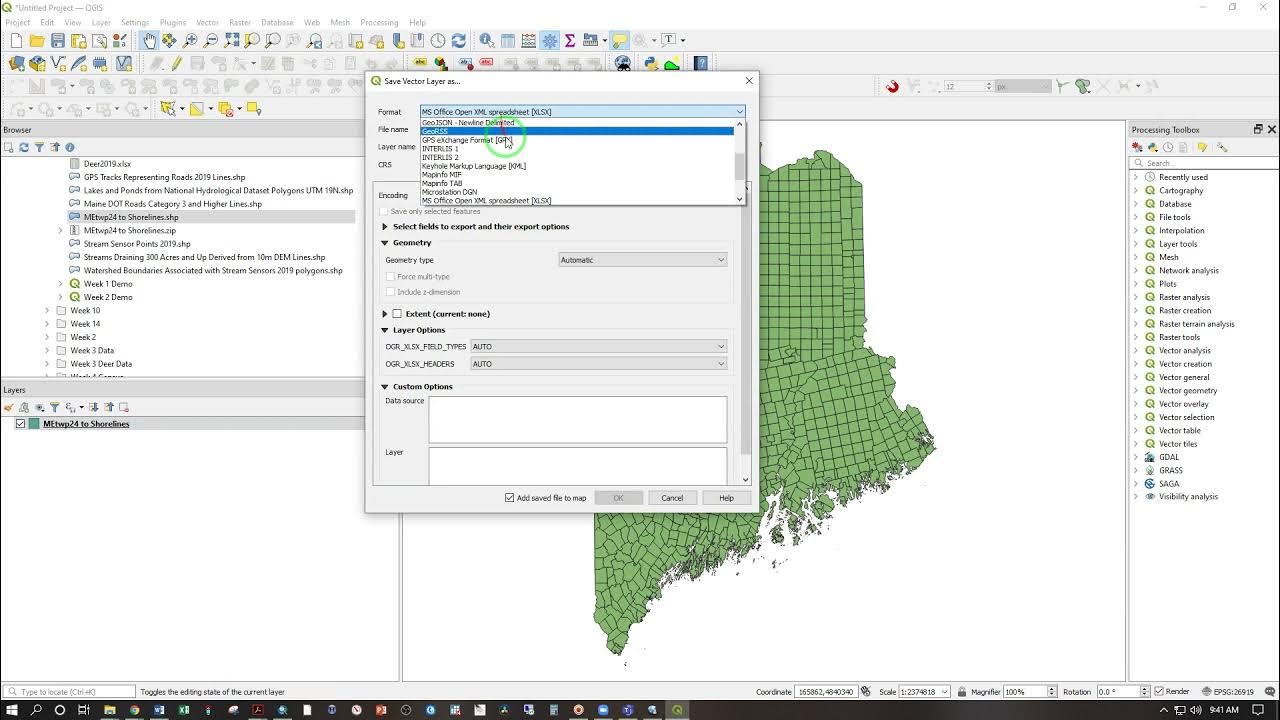The width and height of the screenshot is (1280, 720).
Task: Click the New Project icon
Action: [x=16, y=41]
